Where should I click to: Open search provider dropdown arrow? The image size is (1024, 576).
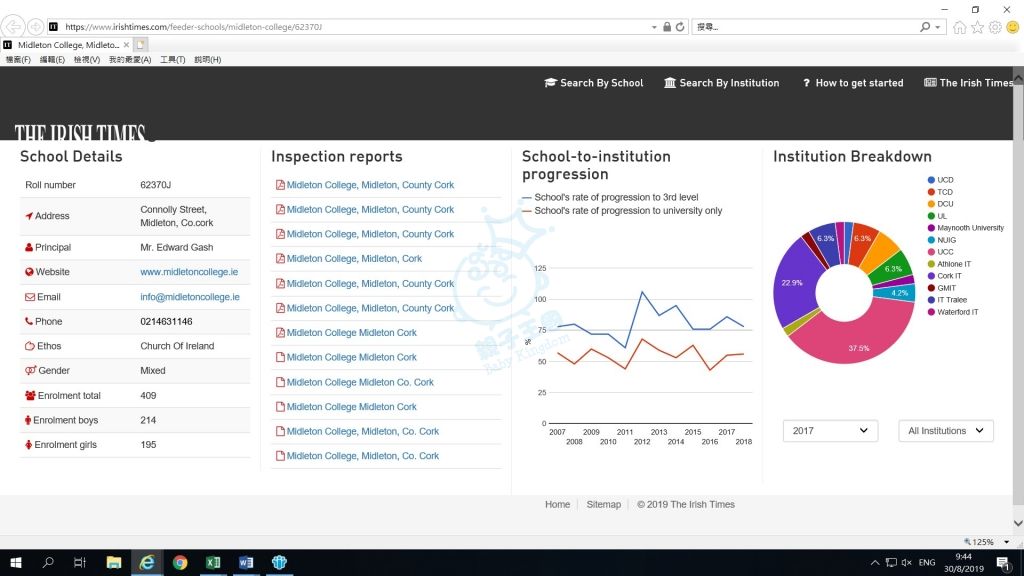pyautogui.click(x=938, y=27)
